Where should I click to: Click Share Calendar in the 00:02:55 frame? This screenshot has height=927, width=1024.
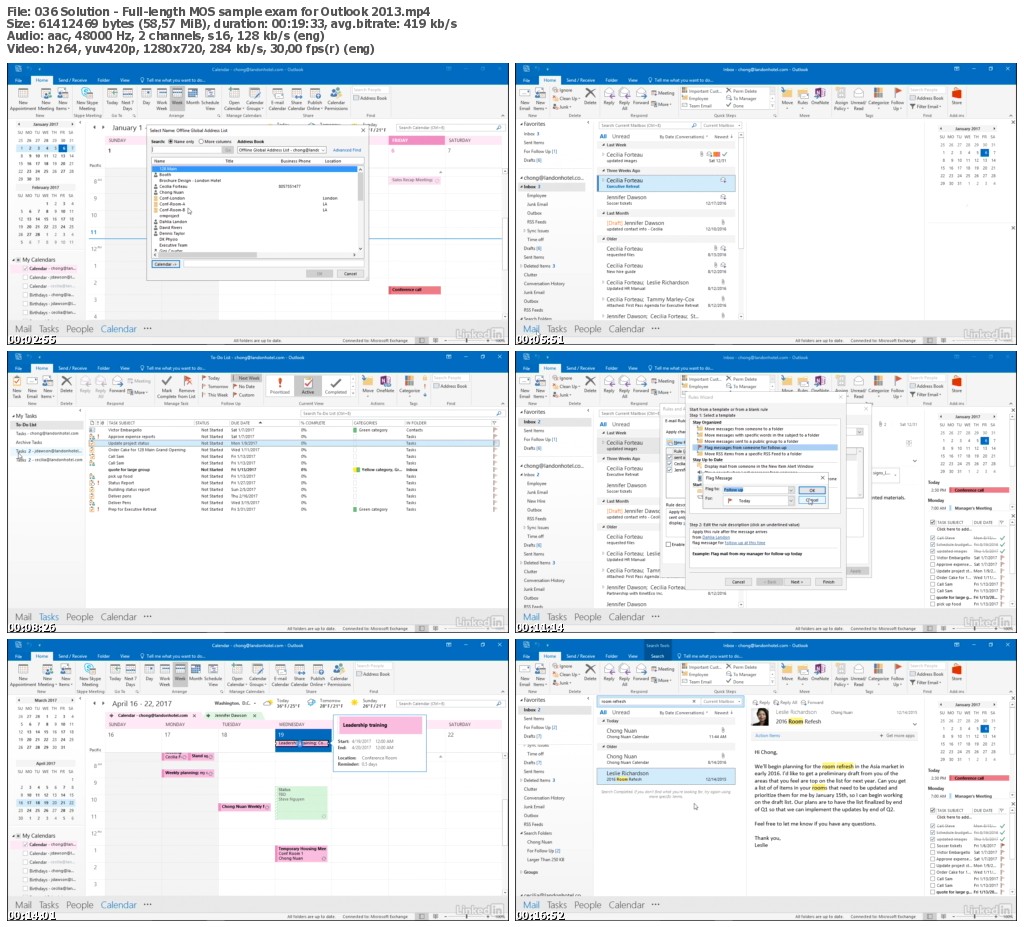[296, 99]
